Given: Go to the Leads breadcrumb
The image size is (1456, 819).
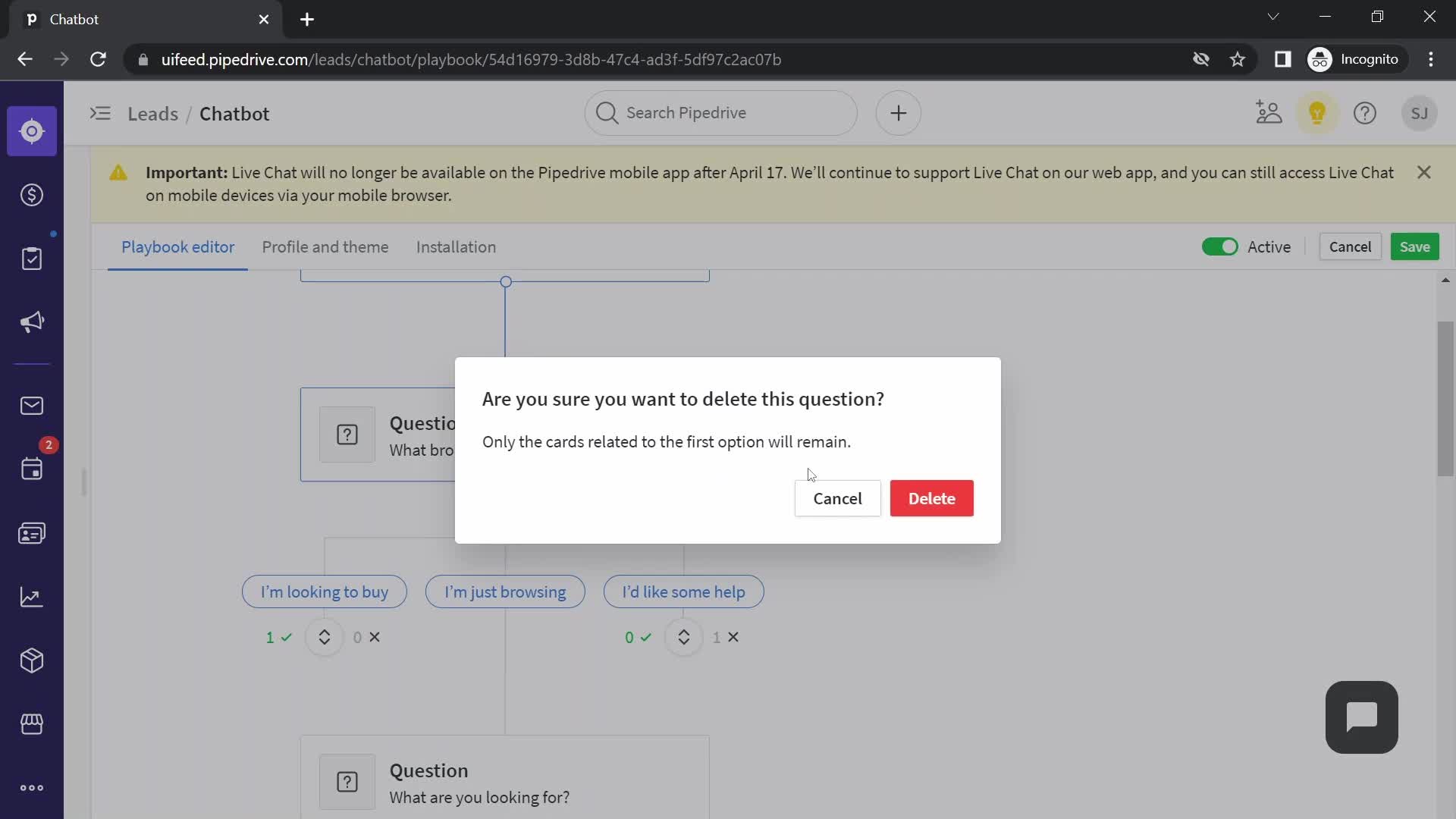Looking at the screenshot, I should (152, 114).
